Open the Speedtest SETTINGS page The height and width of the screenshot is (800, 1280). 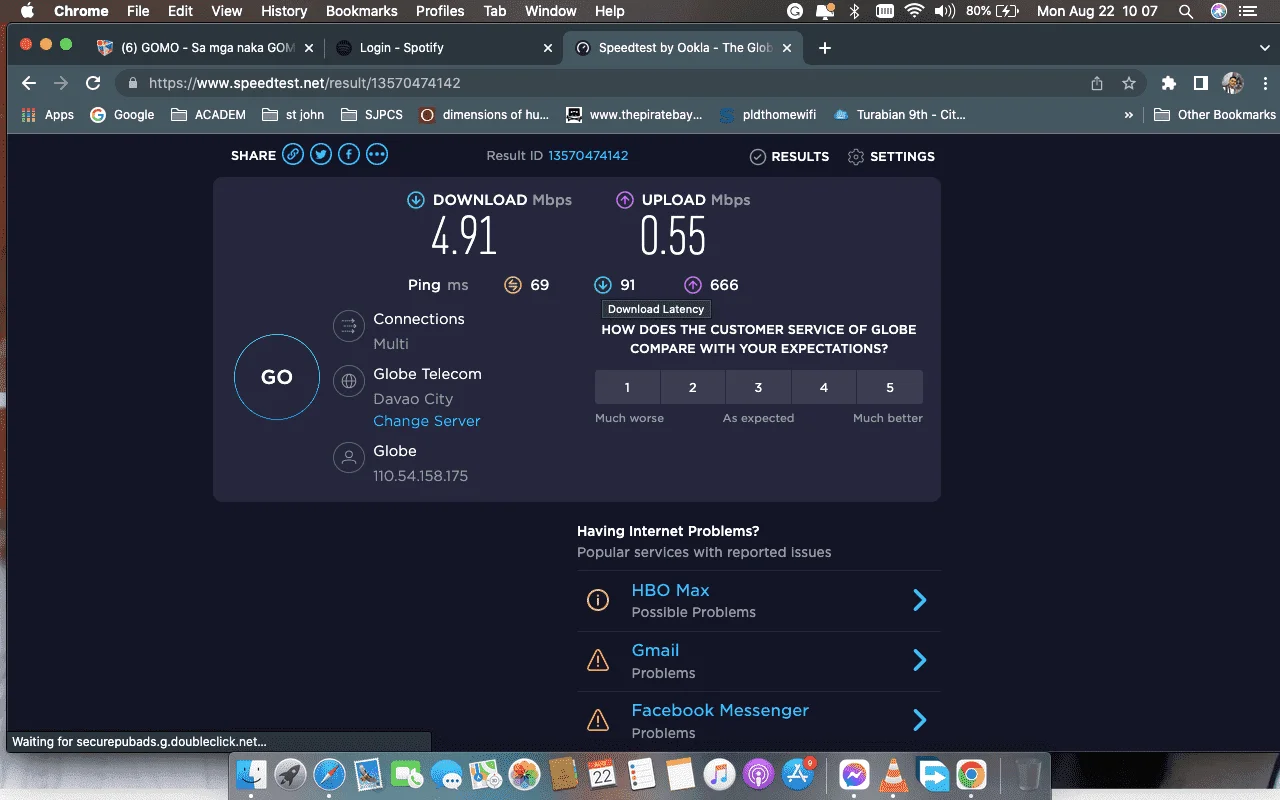coord(891,156)
